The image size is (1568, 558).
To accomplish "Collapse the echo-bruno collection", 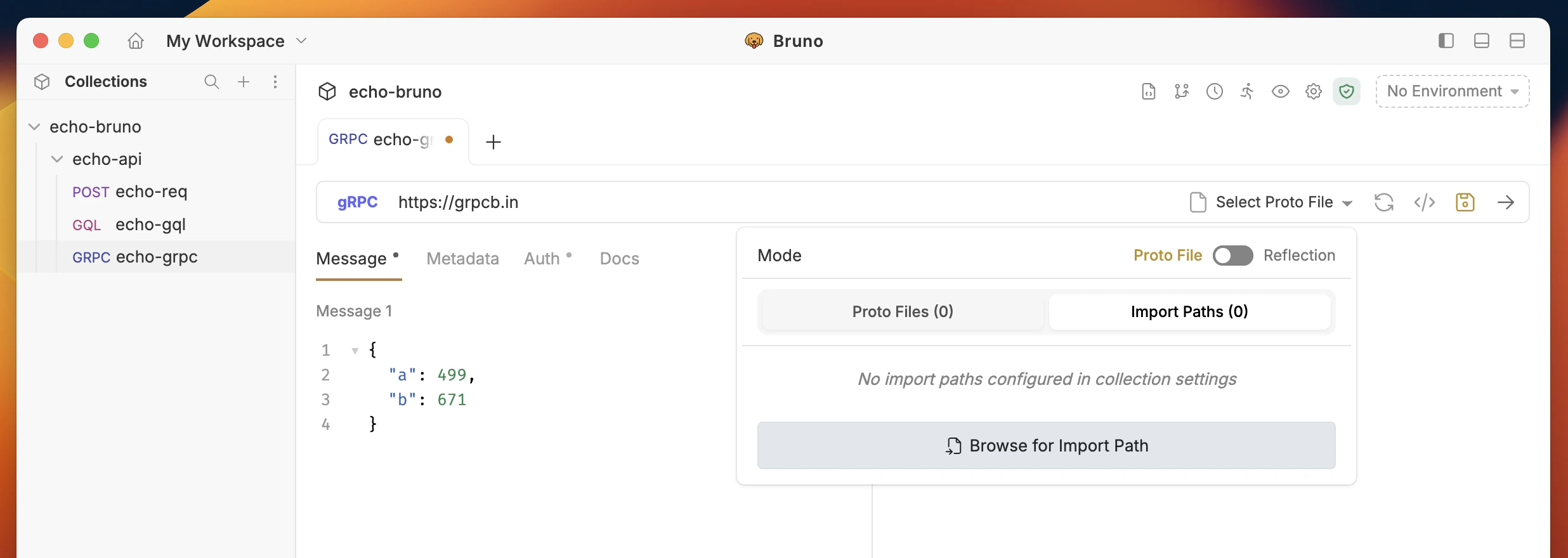I will (x=34, y=127).
